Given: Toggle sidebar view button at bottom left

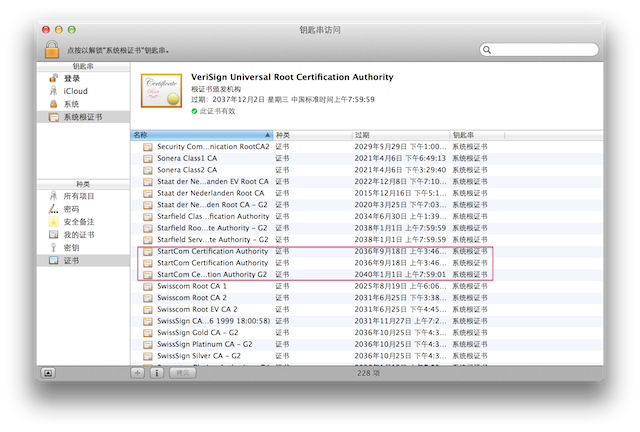Looking at the screenshot, I should click(48, 373).
